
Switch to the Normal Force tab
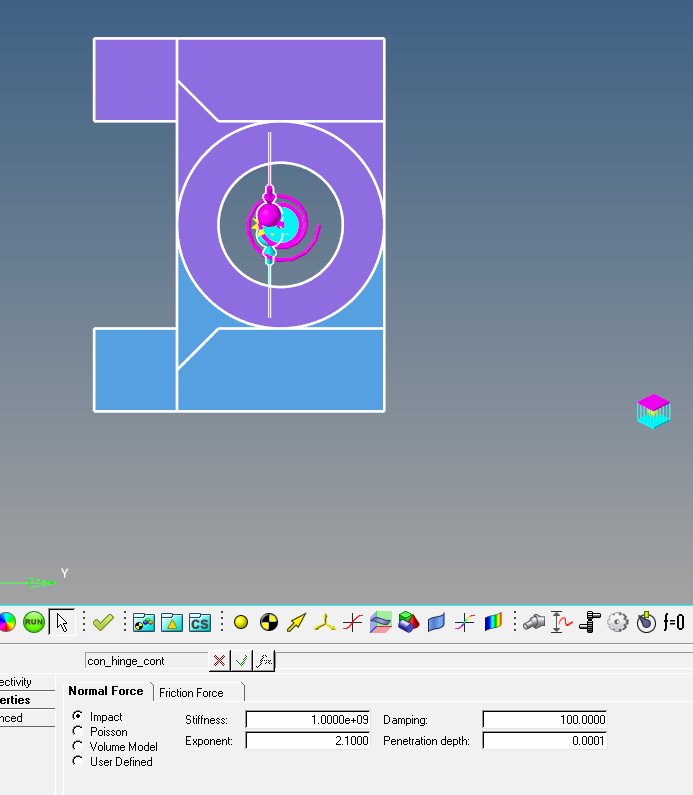pyautogui.click(x=106, y=692)
